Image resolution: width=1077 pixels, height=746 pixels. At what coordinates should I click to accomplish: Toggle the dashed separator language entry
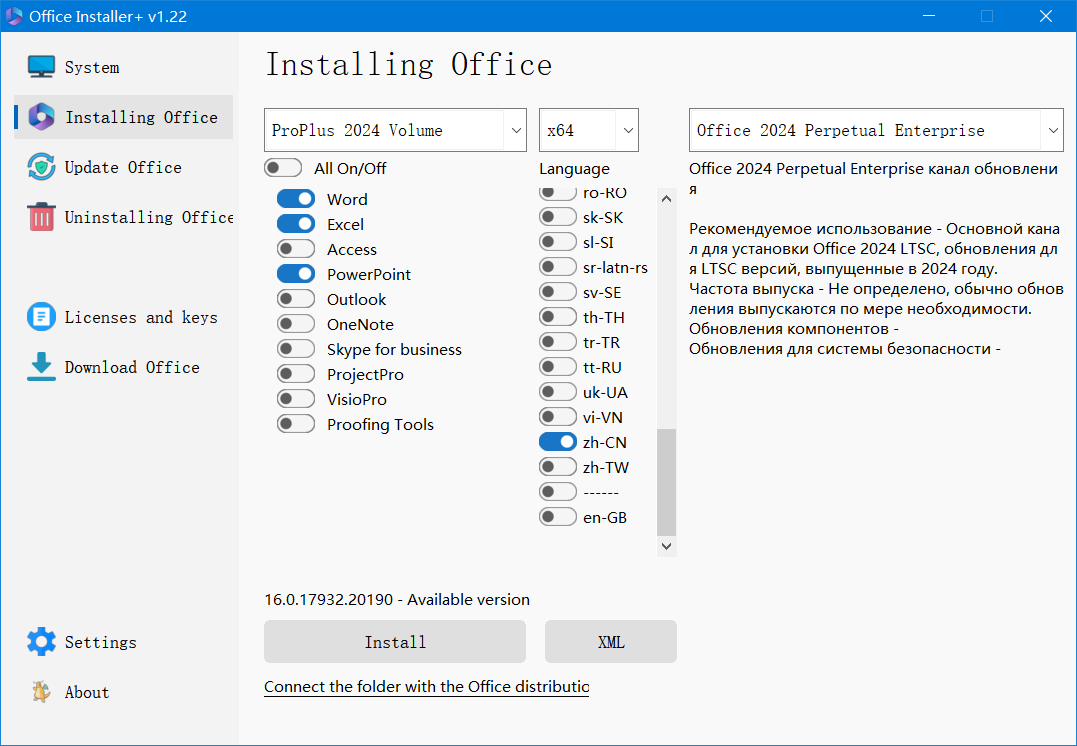pyautogui.click(x=558, y=492)
